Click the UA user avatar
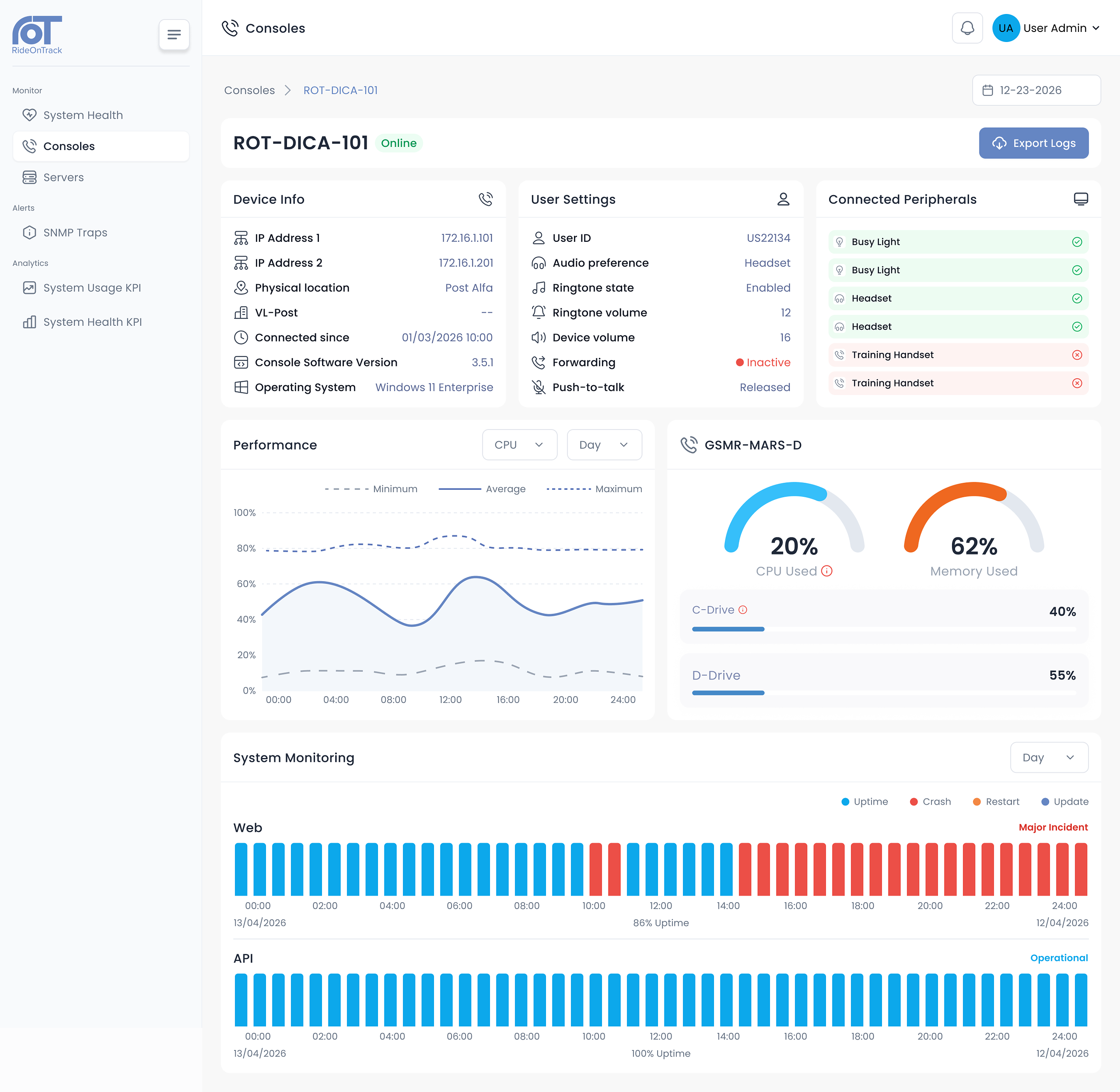This screenshot has width=1120, height=1092. [1006, 28]
